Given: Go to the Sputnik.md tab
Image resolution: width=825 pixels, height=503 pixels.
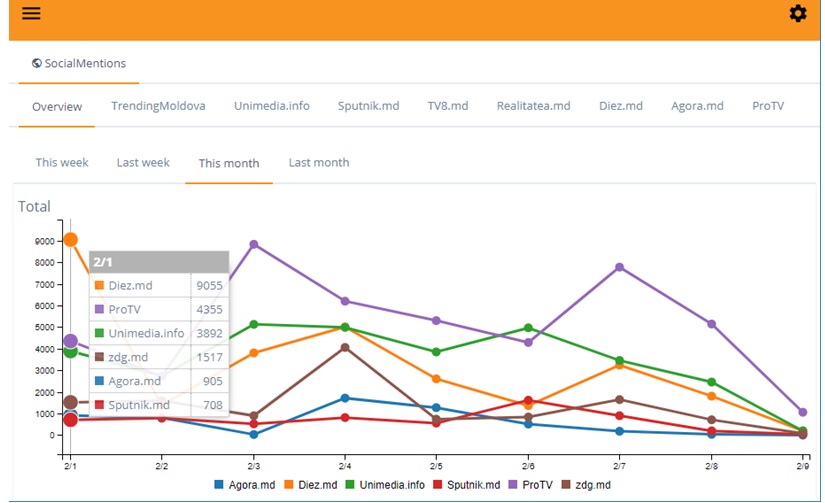Looking at the screenshot, I should [x=368, y=106].
